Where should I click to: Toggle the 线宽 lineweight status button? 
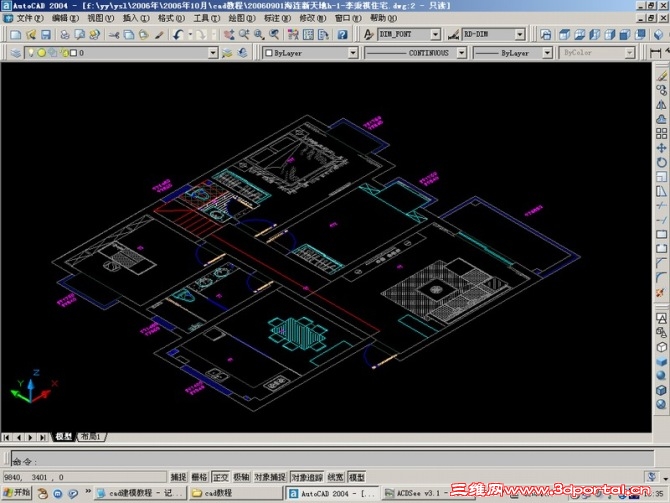click(335, 477)
